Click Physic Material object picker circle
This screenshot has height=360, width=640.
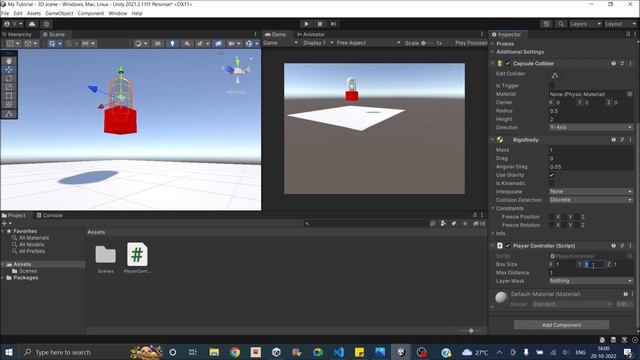pyautogui.click(x=630, y=94)
